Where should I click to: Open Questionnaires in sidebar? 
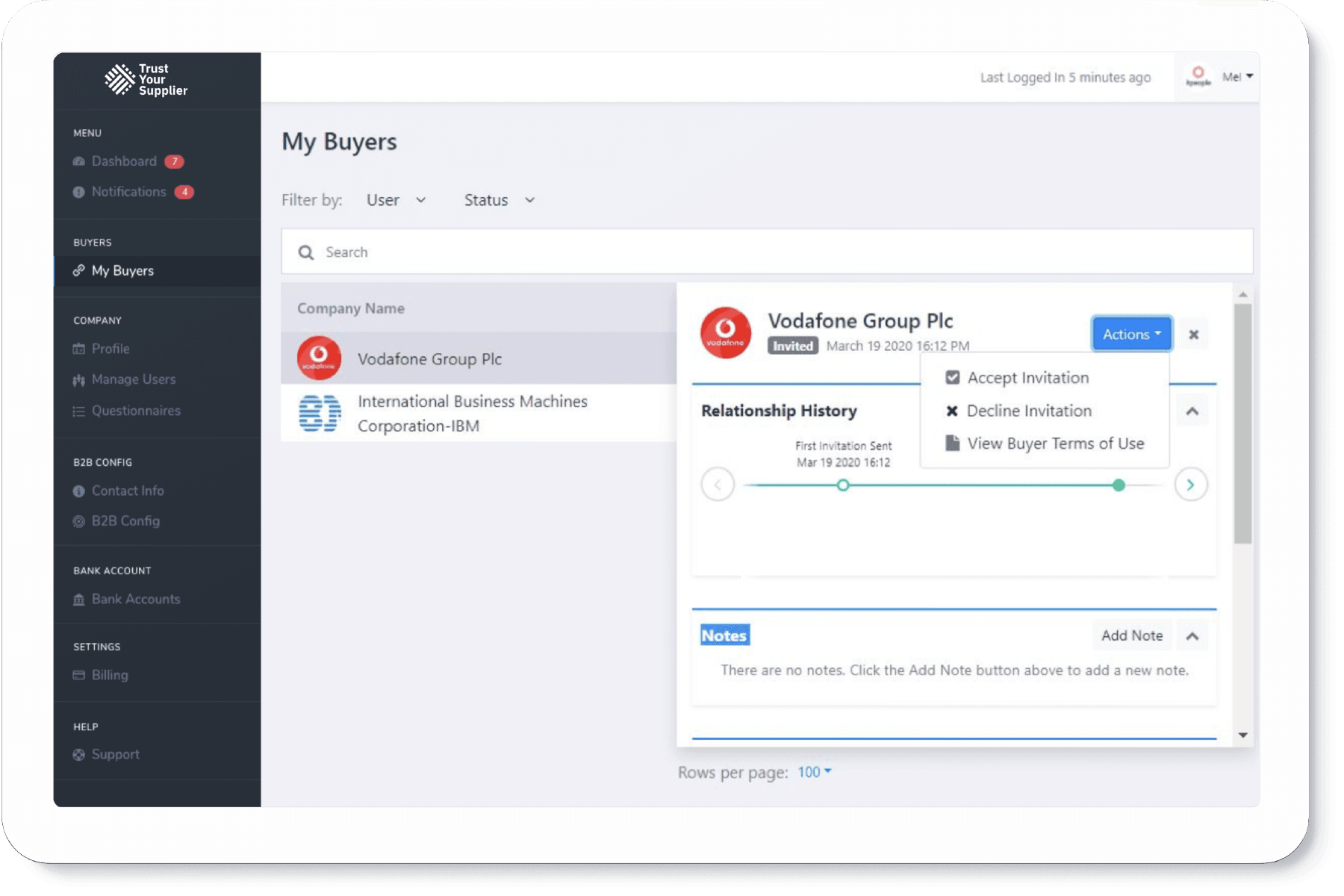click(x=136, y=411)
